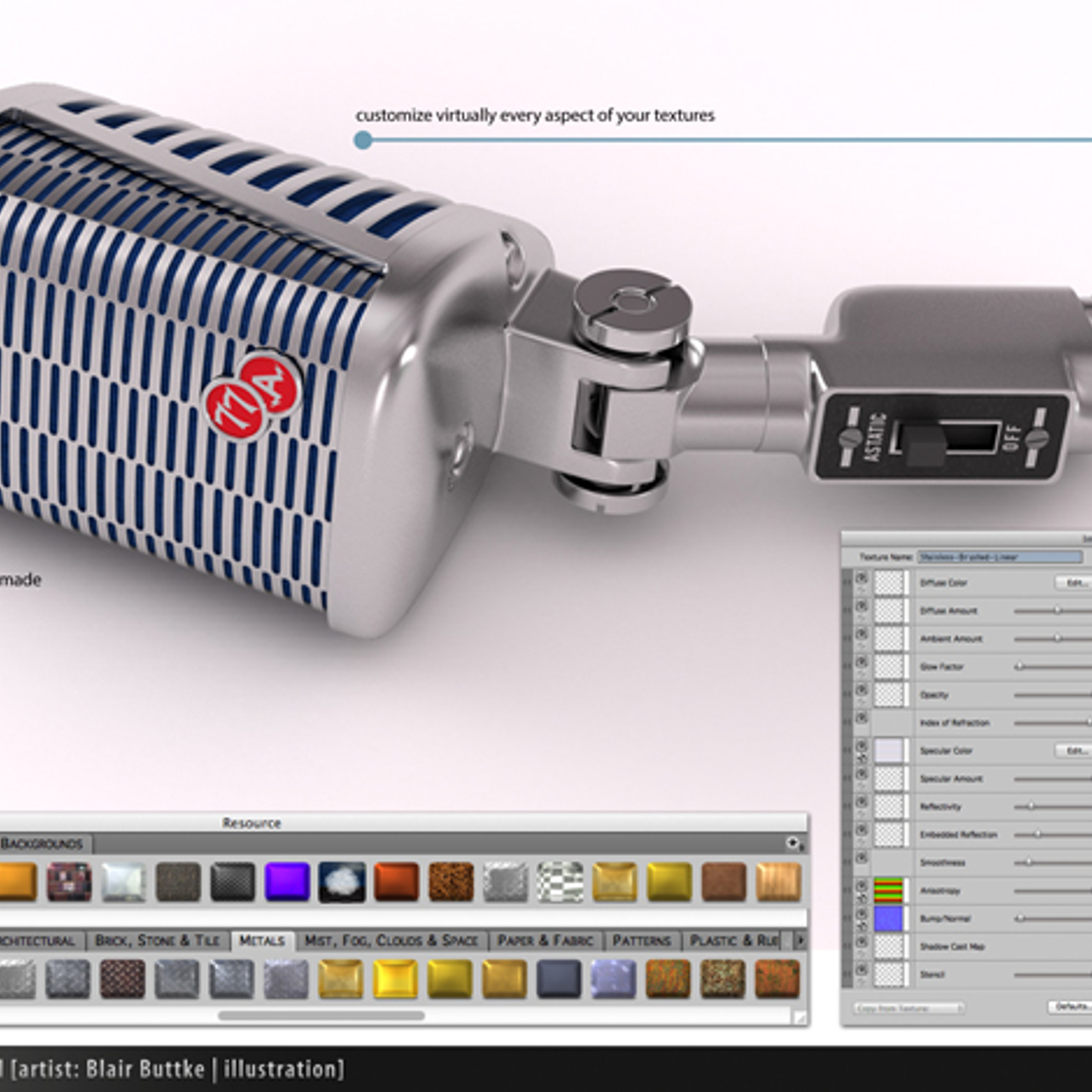Toggle the Shadow Cast Map eye
The width and height of the screenshot is (1092, 1092).
click(x=861, y=941)
